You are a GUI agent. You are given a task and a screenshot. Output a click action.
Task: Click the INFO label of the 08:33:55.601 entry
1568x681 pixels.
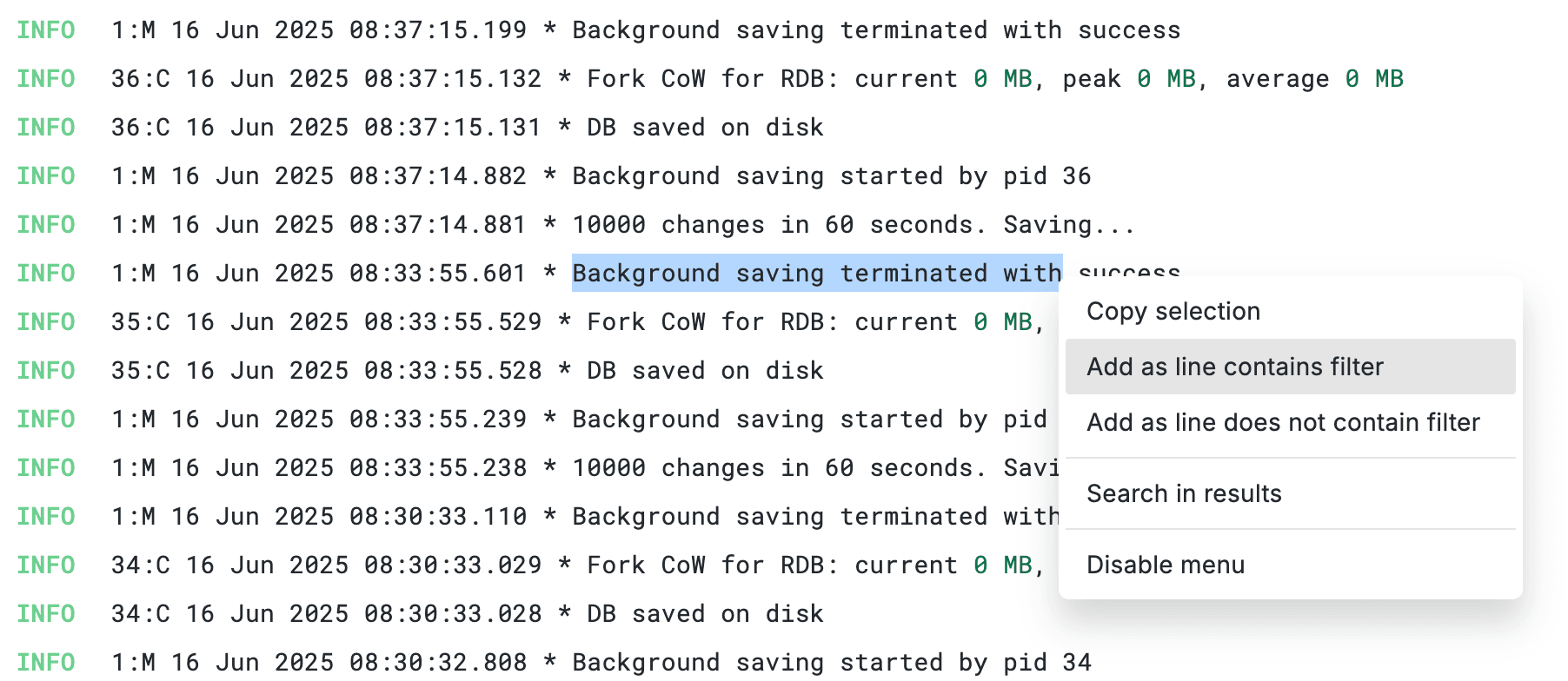[x=46, y=273]
